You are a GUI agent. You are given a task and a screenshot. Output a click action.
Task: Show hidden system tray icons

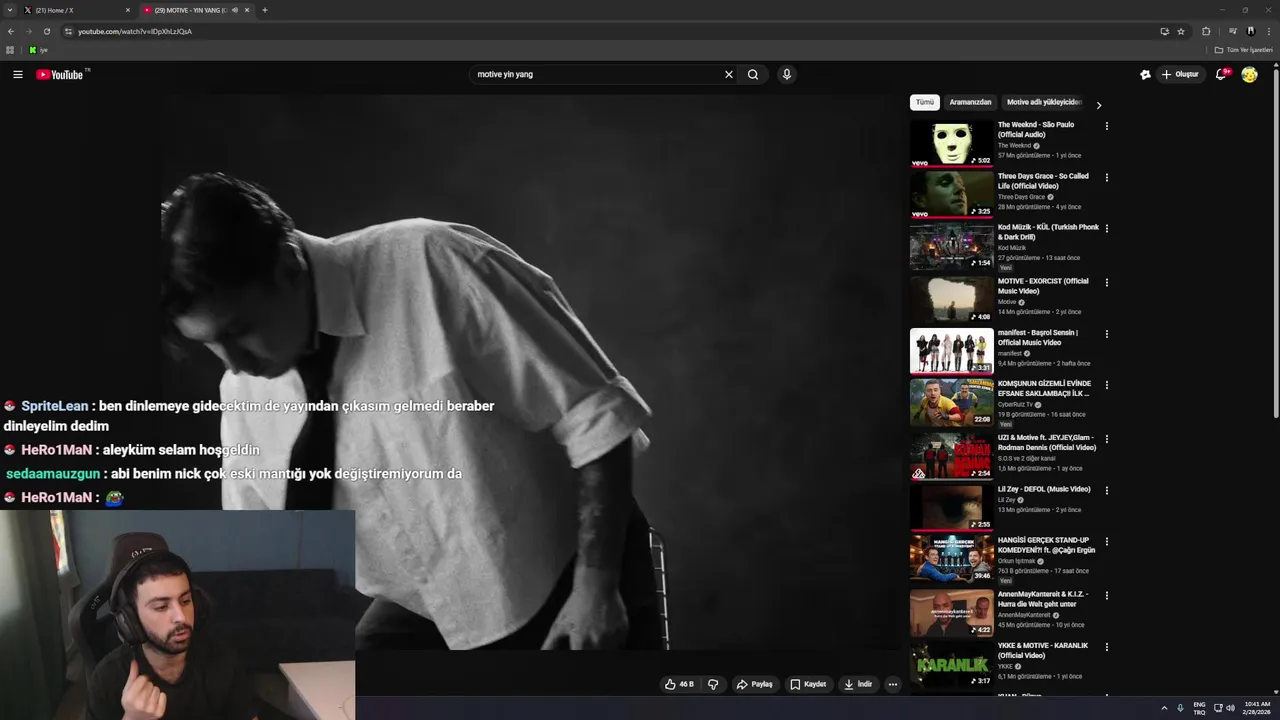point(1164,708)
